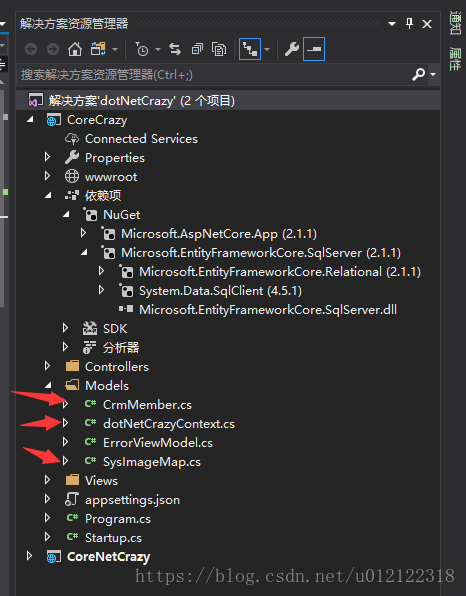466x596 pixels.
Task: Expand Microsoft.EntityFrameworkCore.Relational (2.1.1)
Action: [x=101, y=271]
